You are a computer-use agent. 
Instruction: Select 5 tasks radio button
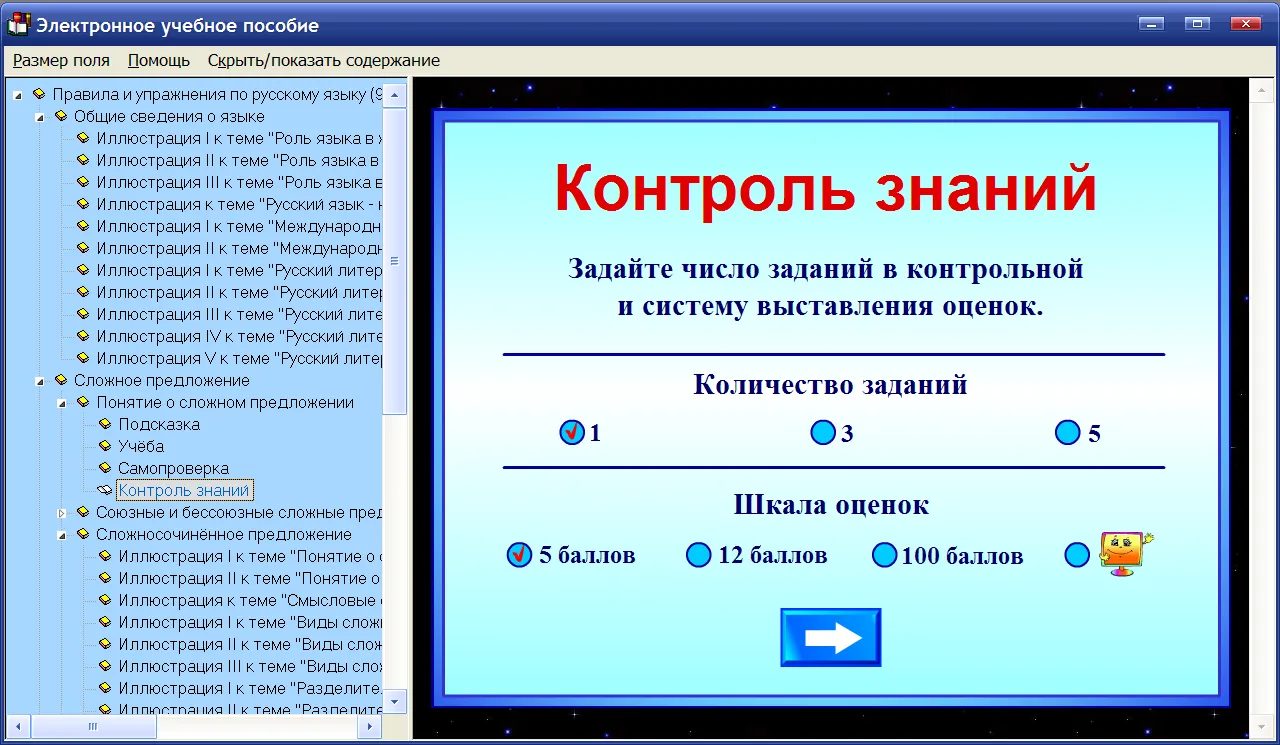1068,433
